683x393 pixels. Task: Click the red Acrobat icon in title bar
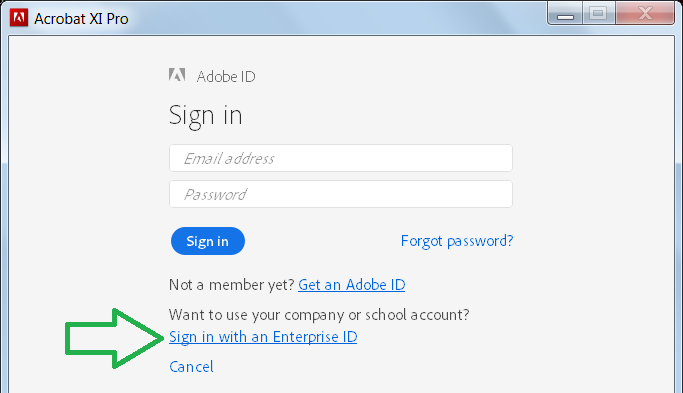19,18
